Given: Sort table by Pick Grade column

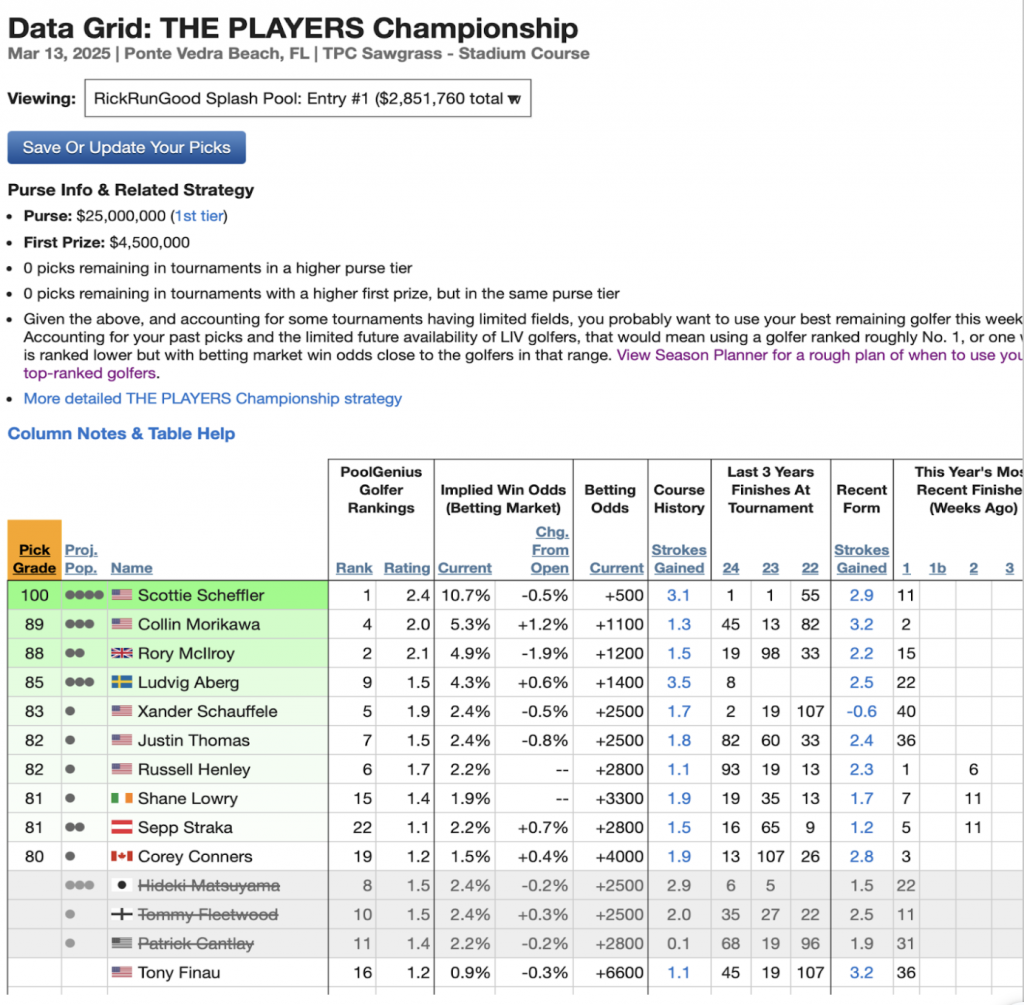Looking at the screenshot, I should pyautogui.click(x=34, y=559).
